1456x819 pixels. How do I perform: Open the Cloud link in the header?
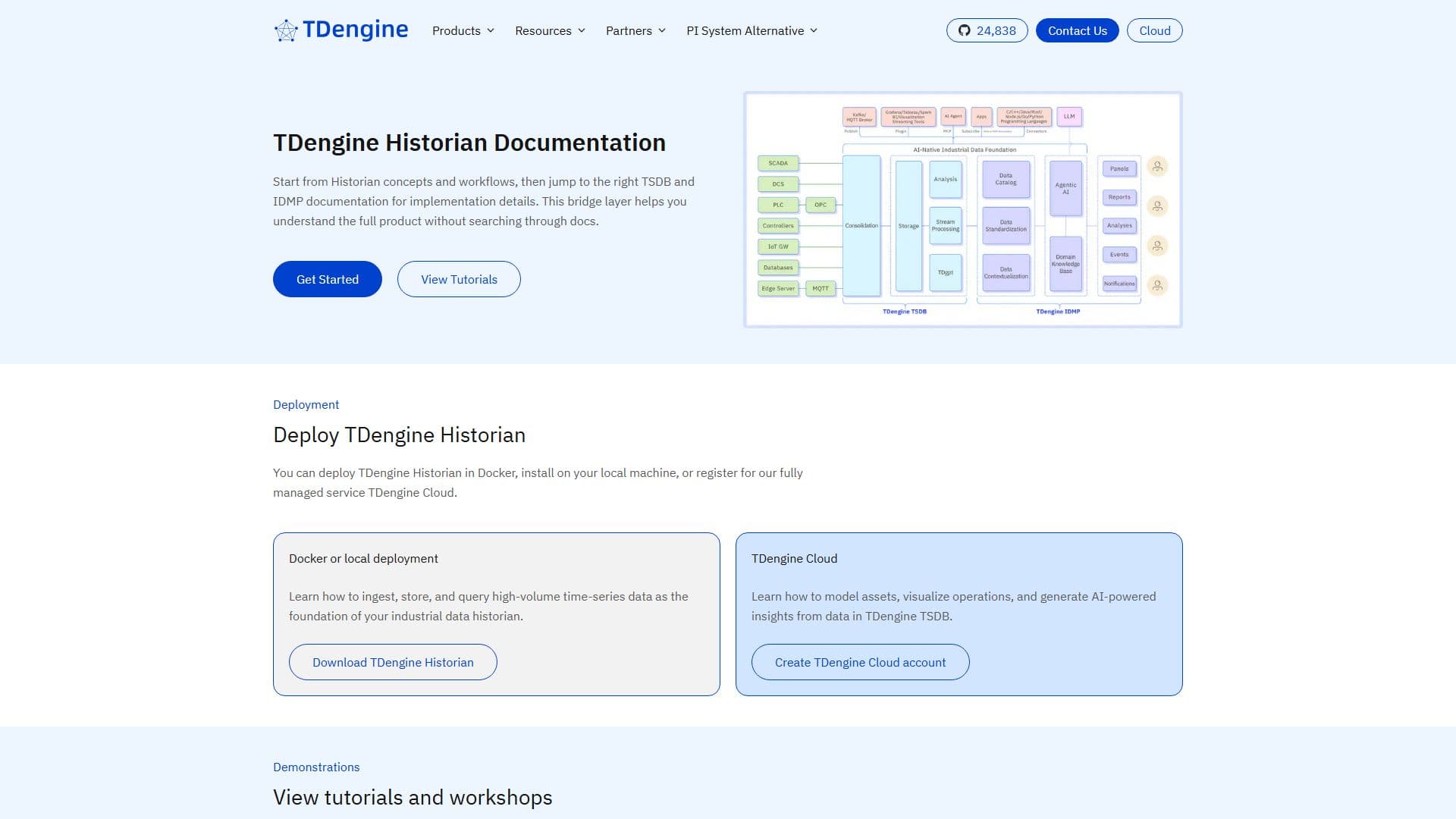pos(1154,30)
